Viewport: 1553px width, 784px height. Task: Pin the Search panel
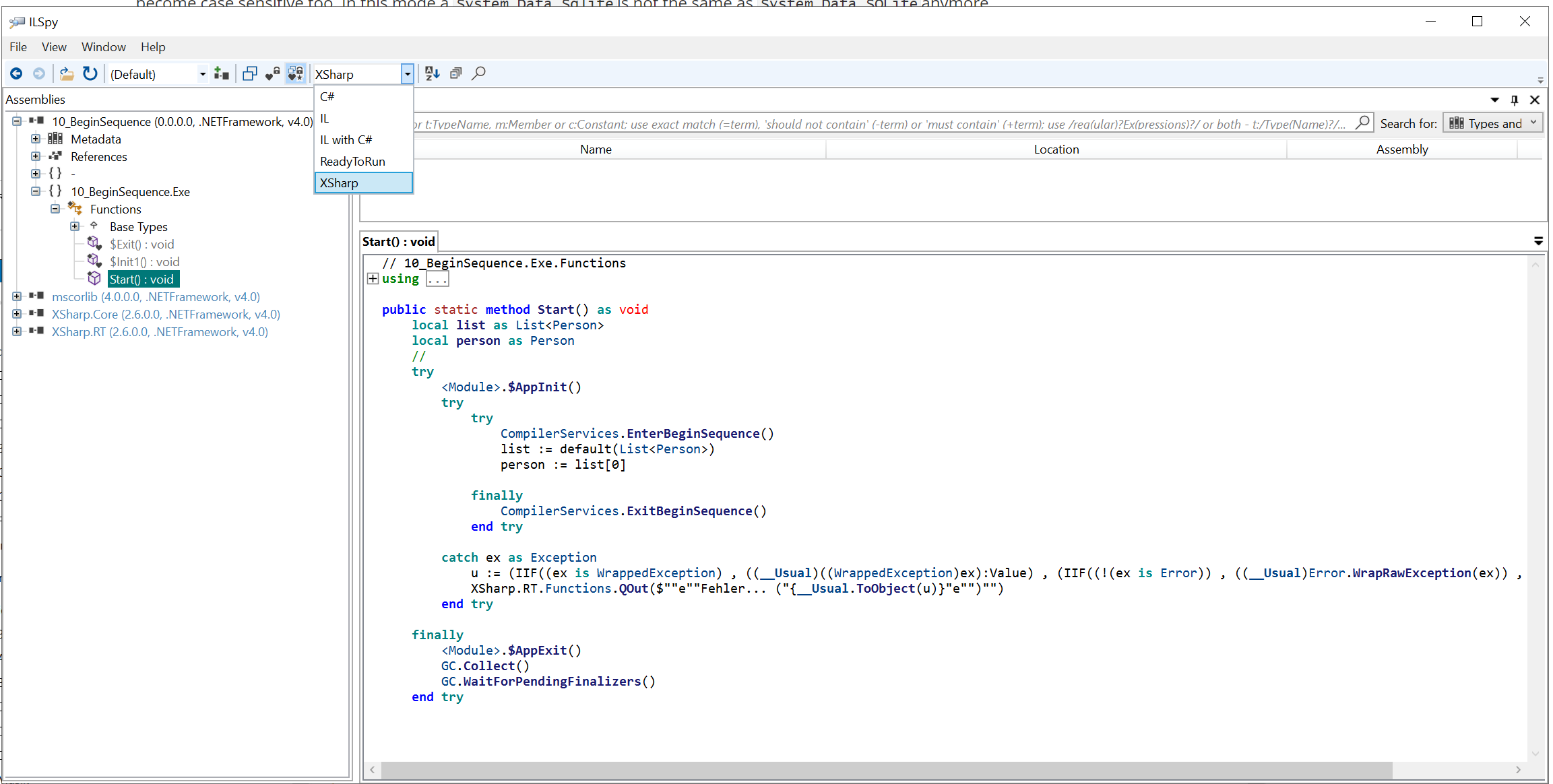pyautogui.click(x=1515, y=100)
